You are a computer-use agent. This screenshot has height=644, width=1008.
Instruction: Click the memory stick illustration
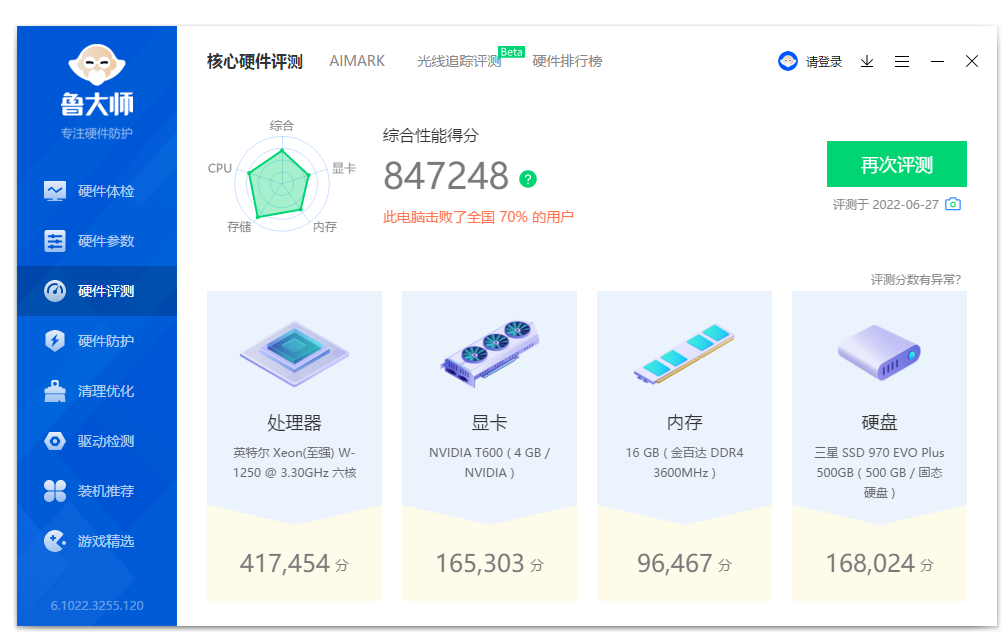coord(684,353)
